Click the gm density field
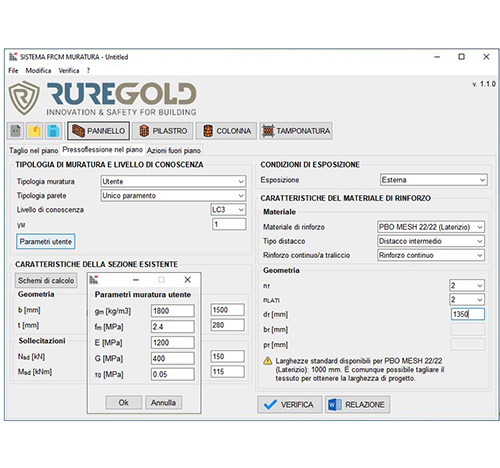 coord(173,311)
